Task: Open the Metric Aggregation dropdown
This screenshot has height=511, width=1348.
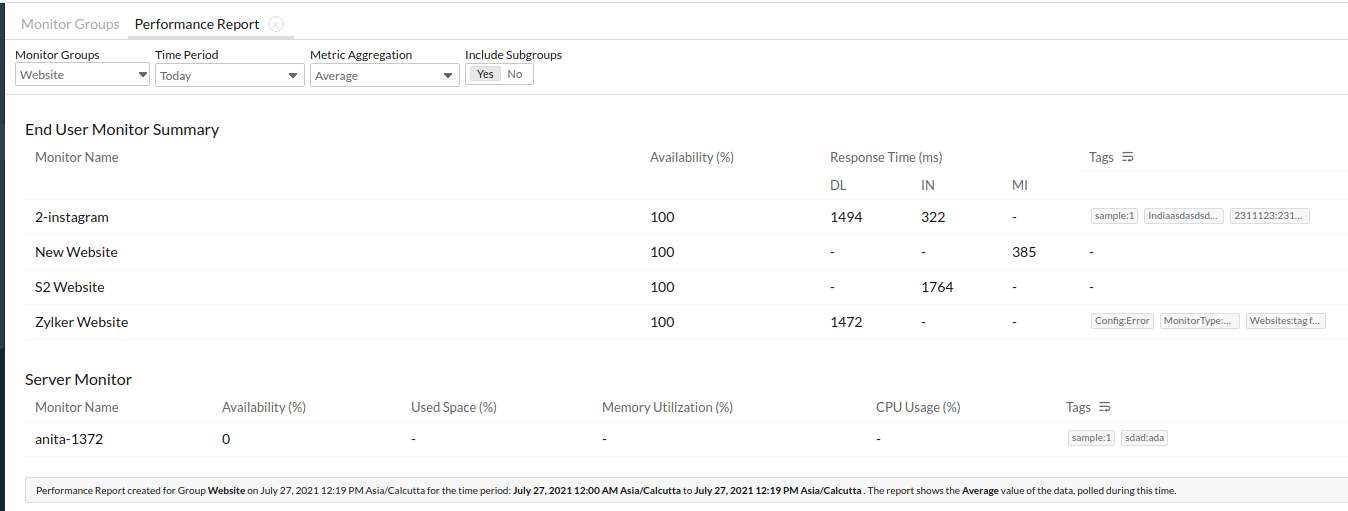Action: (384, 75)
